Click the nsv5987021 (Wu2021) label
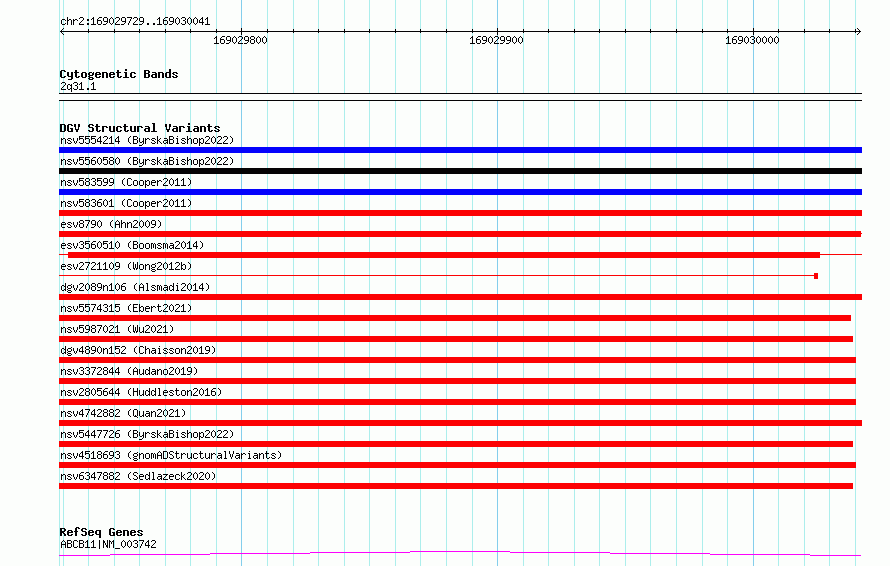Screen dimensions: 890x566 [117, 329]
